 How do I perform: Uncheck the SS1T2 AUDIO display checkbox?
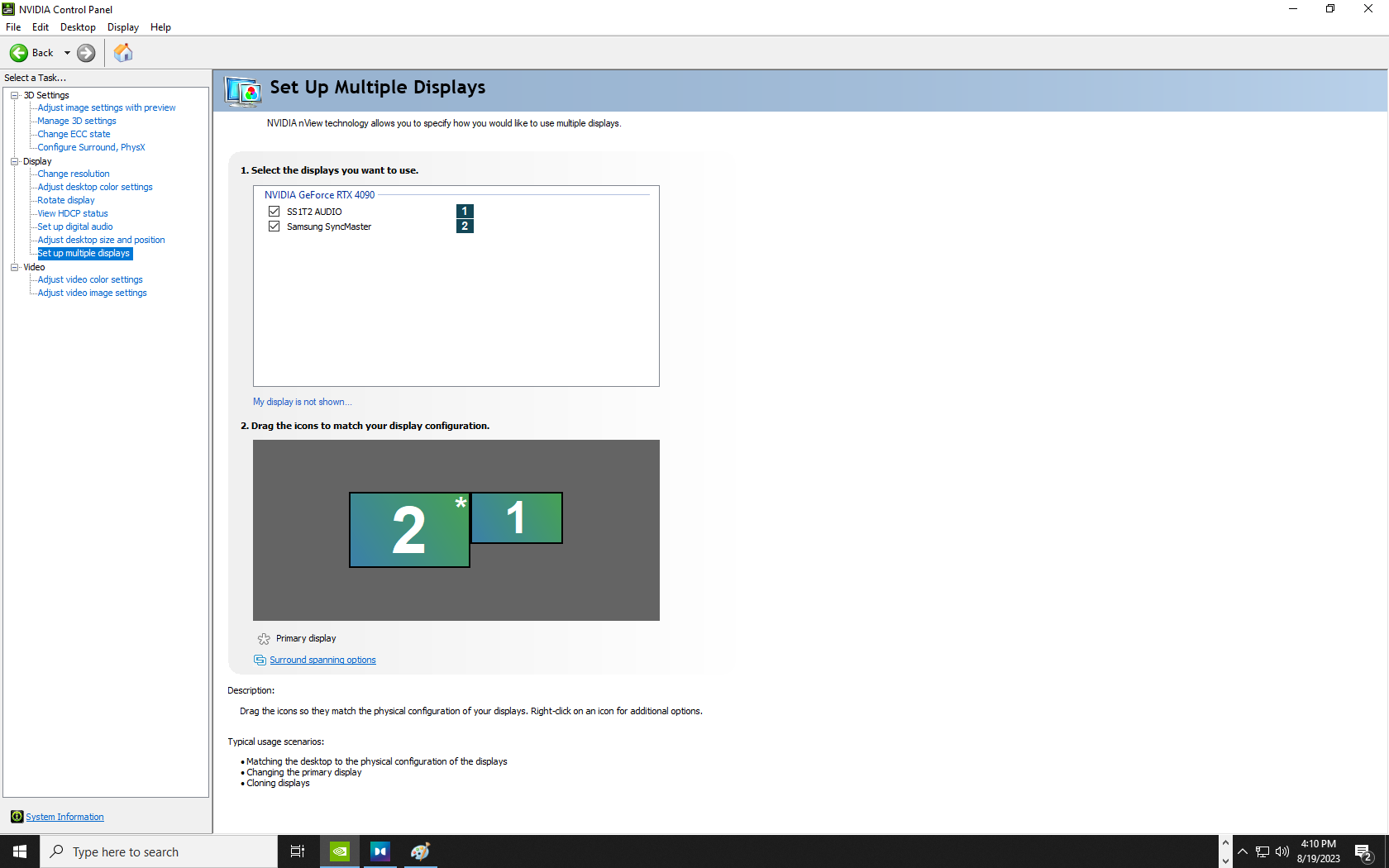[274, 212]
